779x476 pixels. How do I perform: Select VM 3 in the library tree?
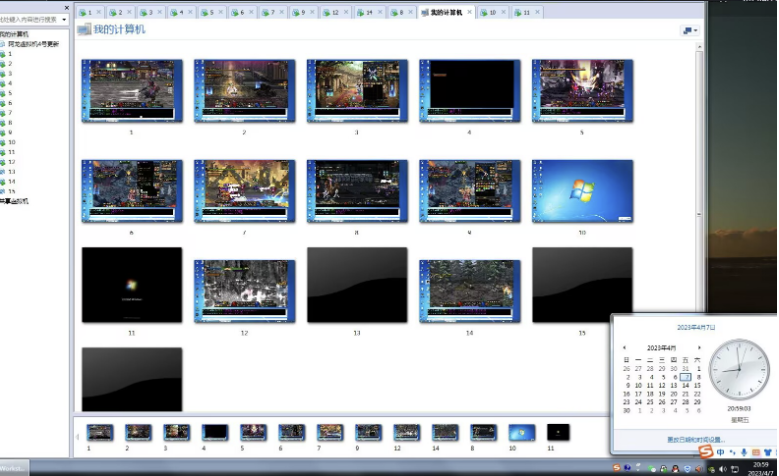[9, 74]
